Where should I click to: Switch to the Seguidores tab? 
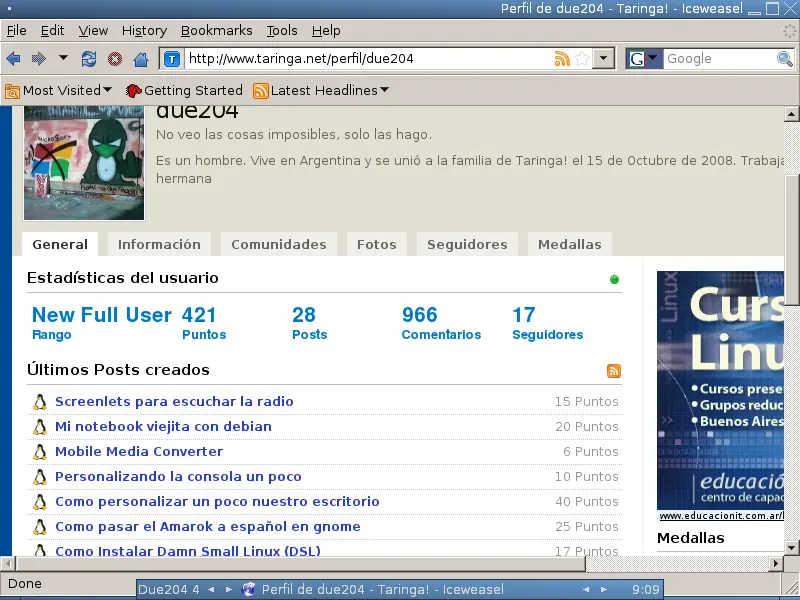click(x=467, y=244)
